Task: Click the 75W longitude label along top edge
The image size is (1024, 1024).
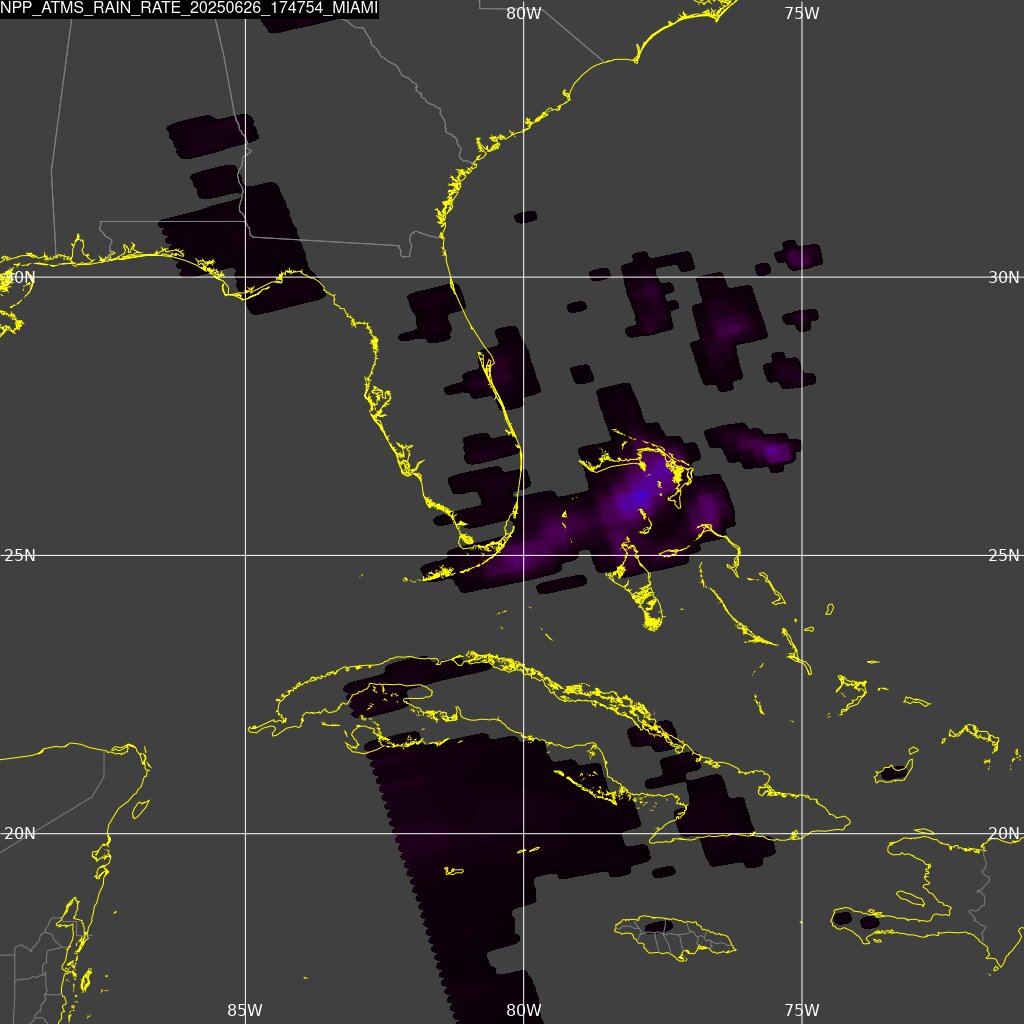Action: pos(802,13)
